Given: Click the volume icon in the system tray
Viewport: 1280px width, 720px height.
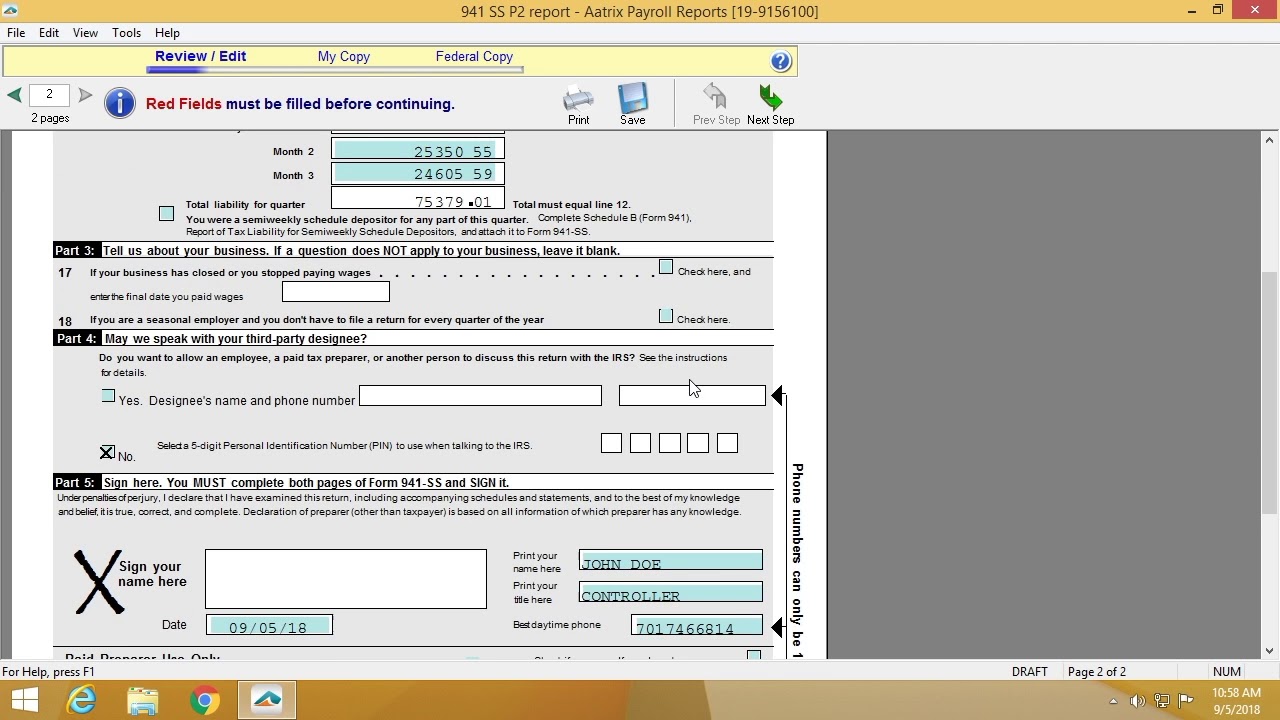Looking at the screenshot, I should coord(1137,701).
